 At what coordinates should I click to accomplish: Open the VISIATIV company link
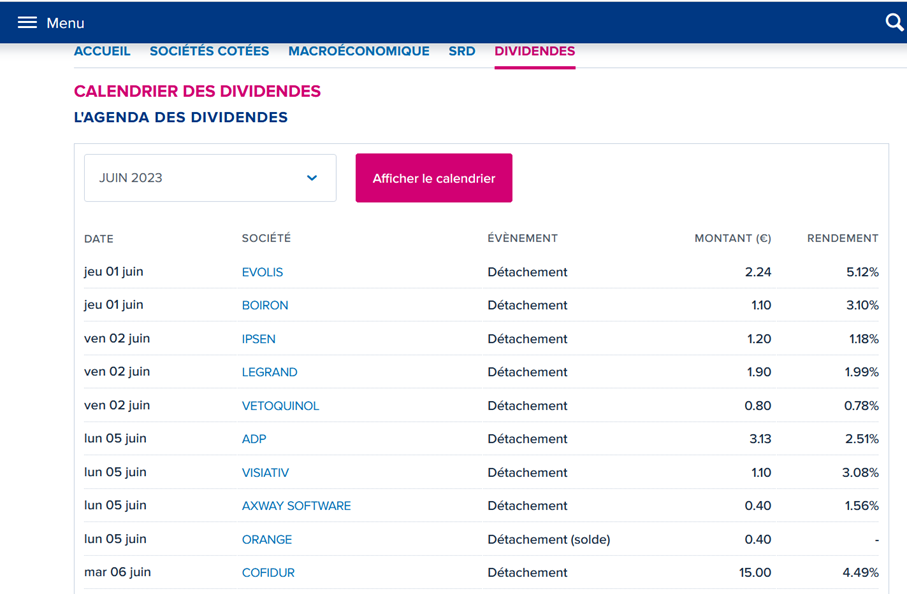coord(265,473)
